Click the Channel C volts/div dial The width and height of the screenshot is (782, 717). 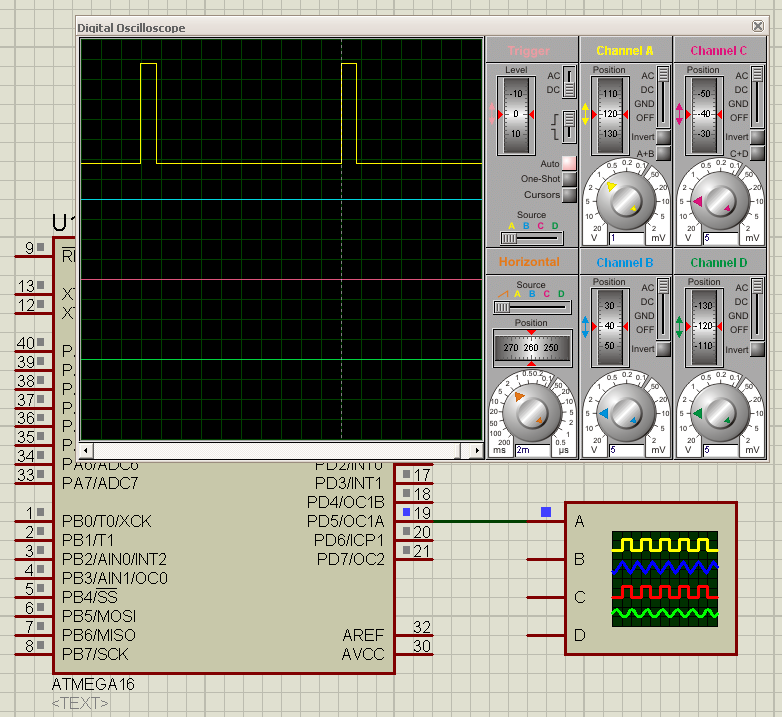point(720,202)
